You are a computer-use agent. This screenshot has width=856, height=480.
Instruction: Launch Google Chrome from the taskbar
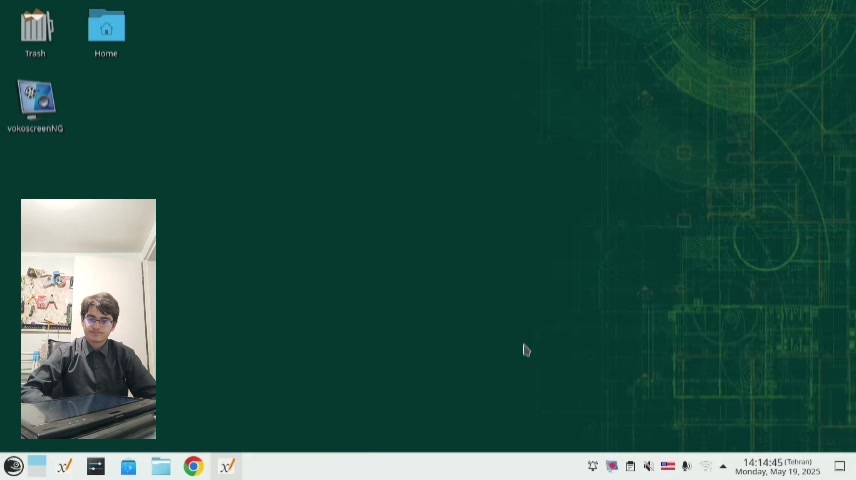pyautogui.click(x=193, y=466)
